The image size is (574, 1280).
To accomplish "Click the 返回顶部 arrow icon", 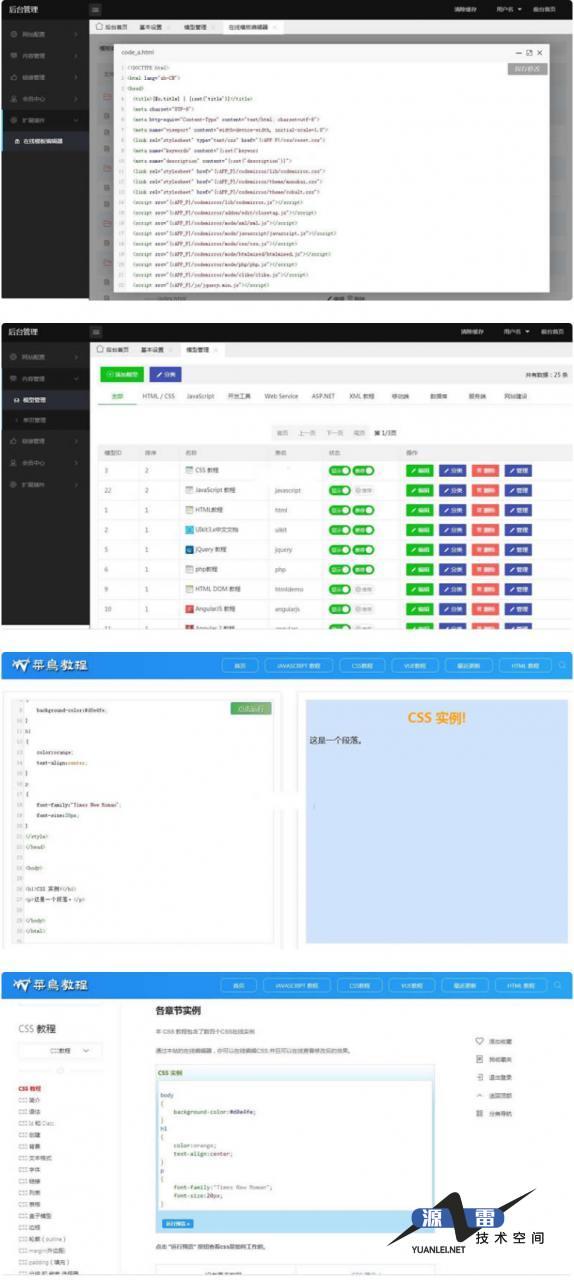I will [x=479, y=1095].
